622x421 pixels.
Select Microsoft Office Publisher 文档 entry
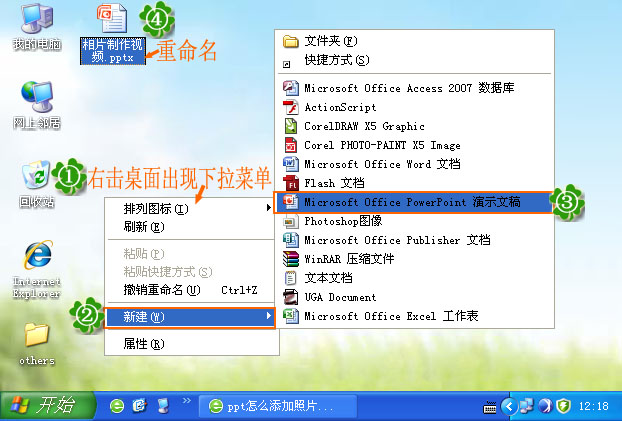[x=414, y=240]
